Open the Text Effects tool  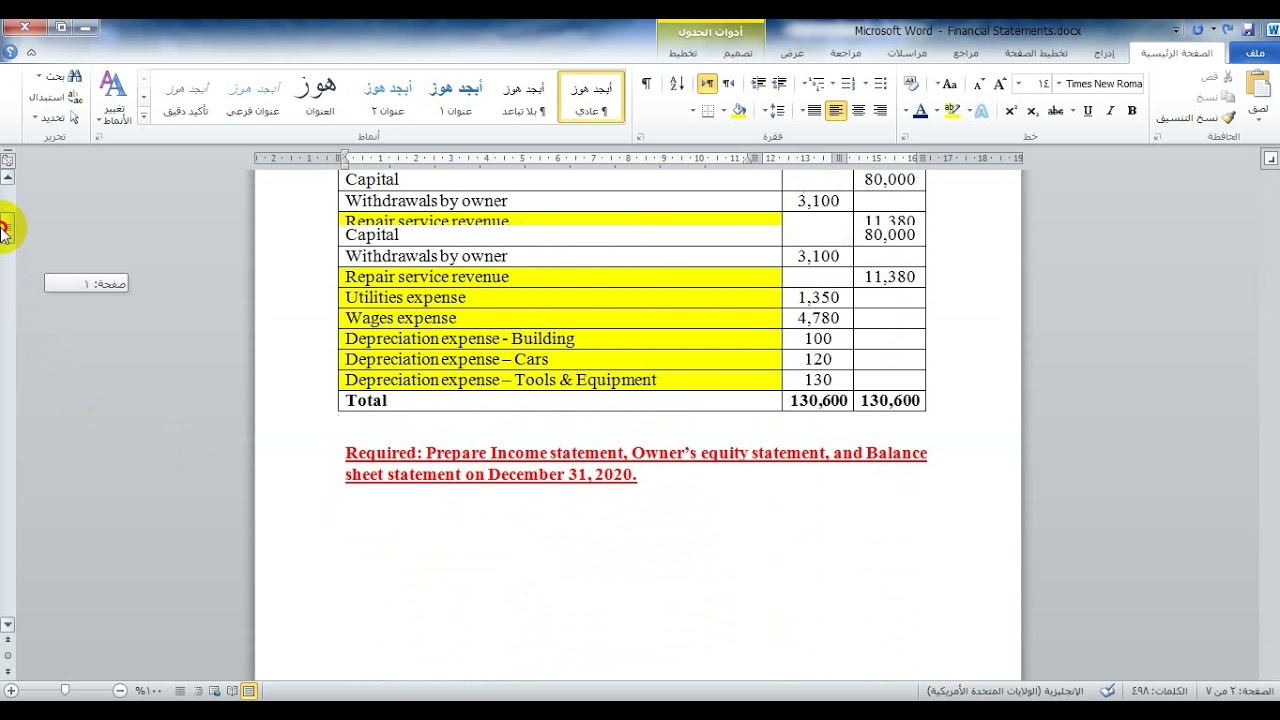click(982, 111)
